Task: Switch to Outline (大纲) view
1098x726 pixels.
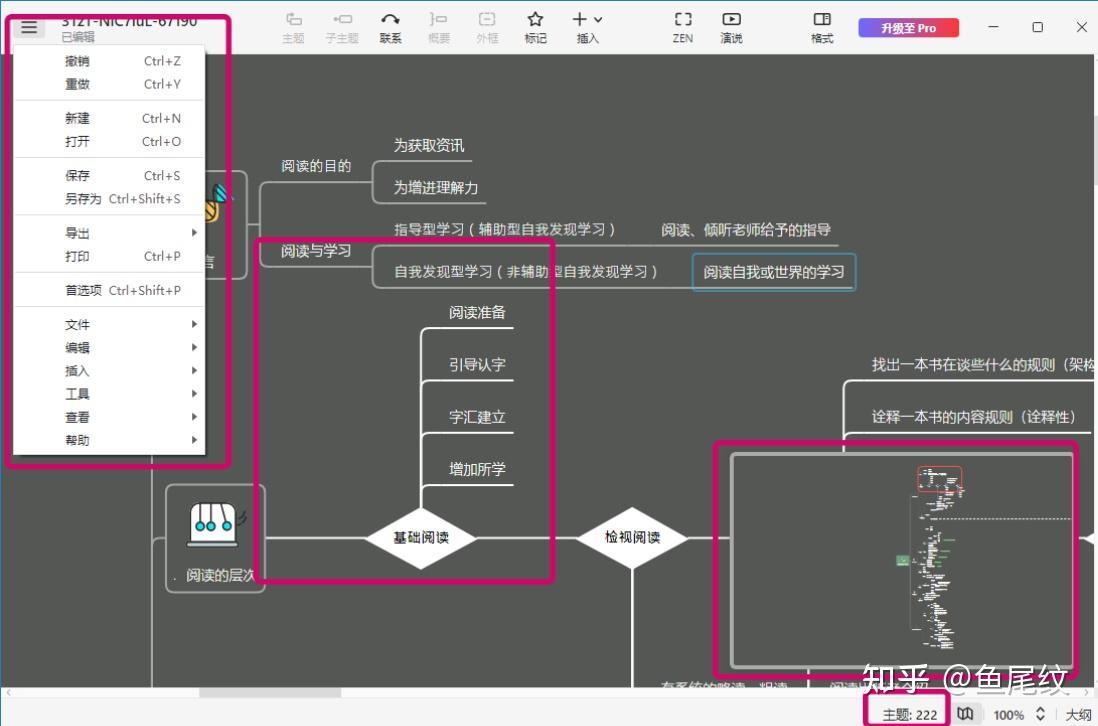Action: click(x=1080, y=714)
